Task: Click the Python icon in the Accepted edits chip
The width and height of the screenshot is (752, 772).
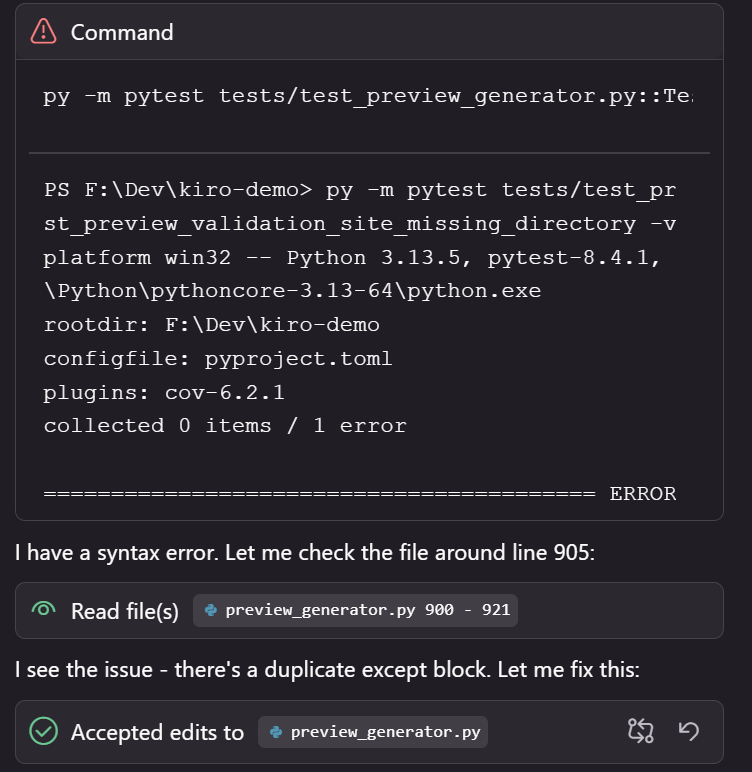Action: pyautogui.click(x=276, y=732)
